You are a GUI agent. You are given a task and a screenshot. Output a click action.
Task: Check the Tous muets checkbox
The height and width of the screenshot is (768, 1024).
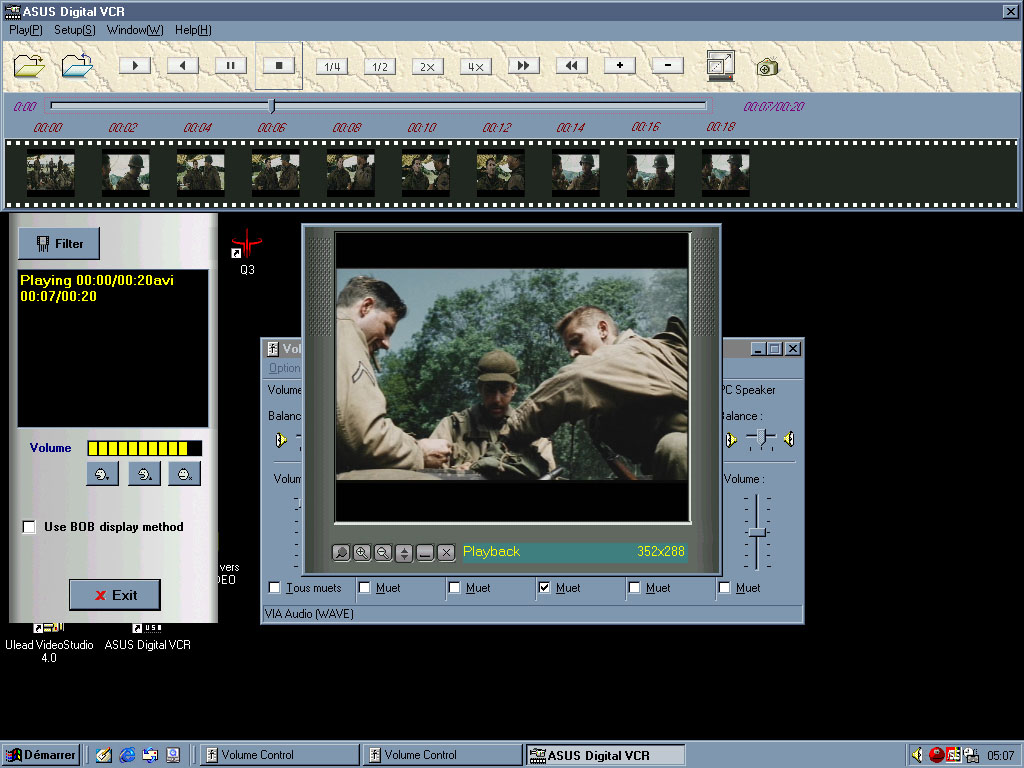click(x=275, y=588)
